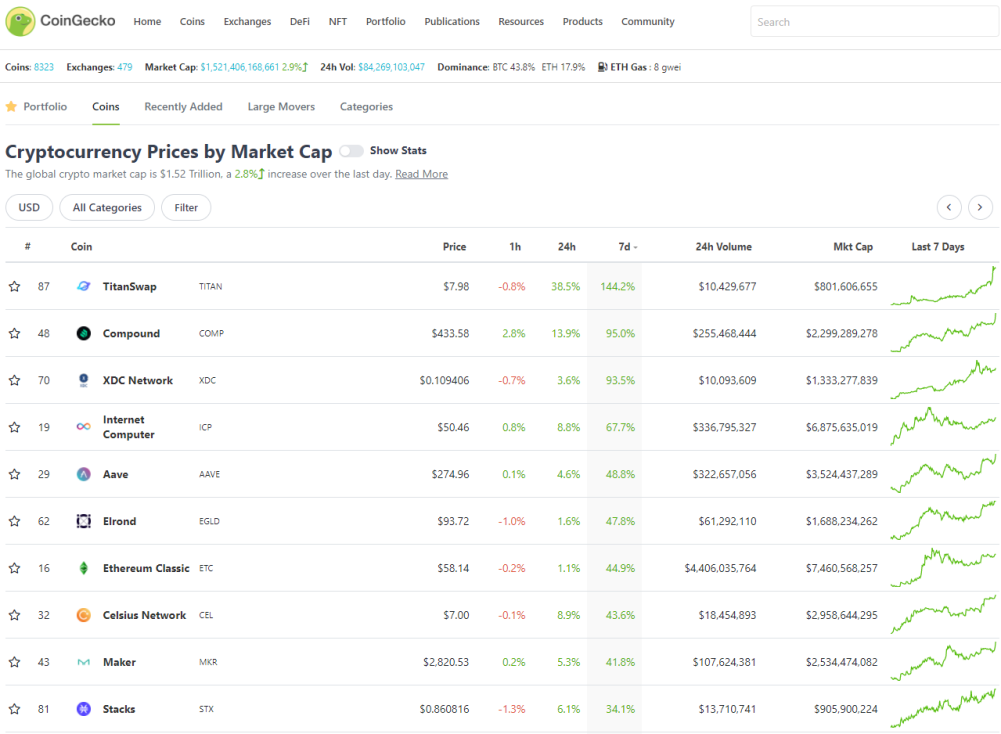This screenshot has height=734, width=1001.
Task: Click the TitanSwap coin icon
Action: [x=84, y=287]
